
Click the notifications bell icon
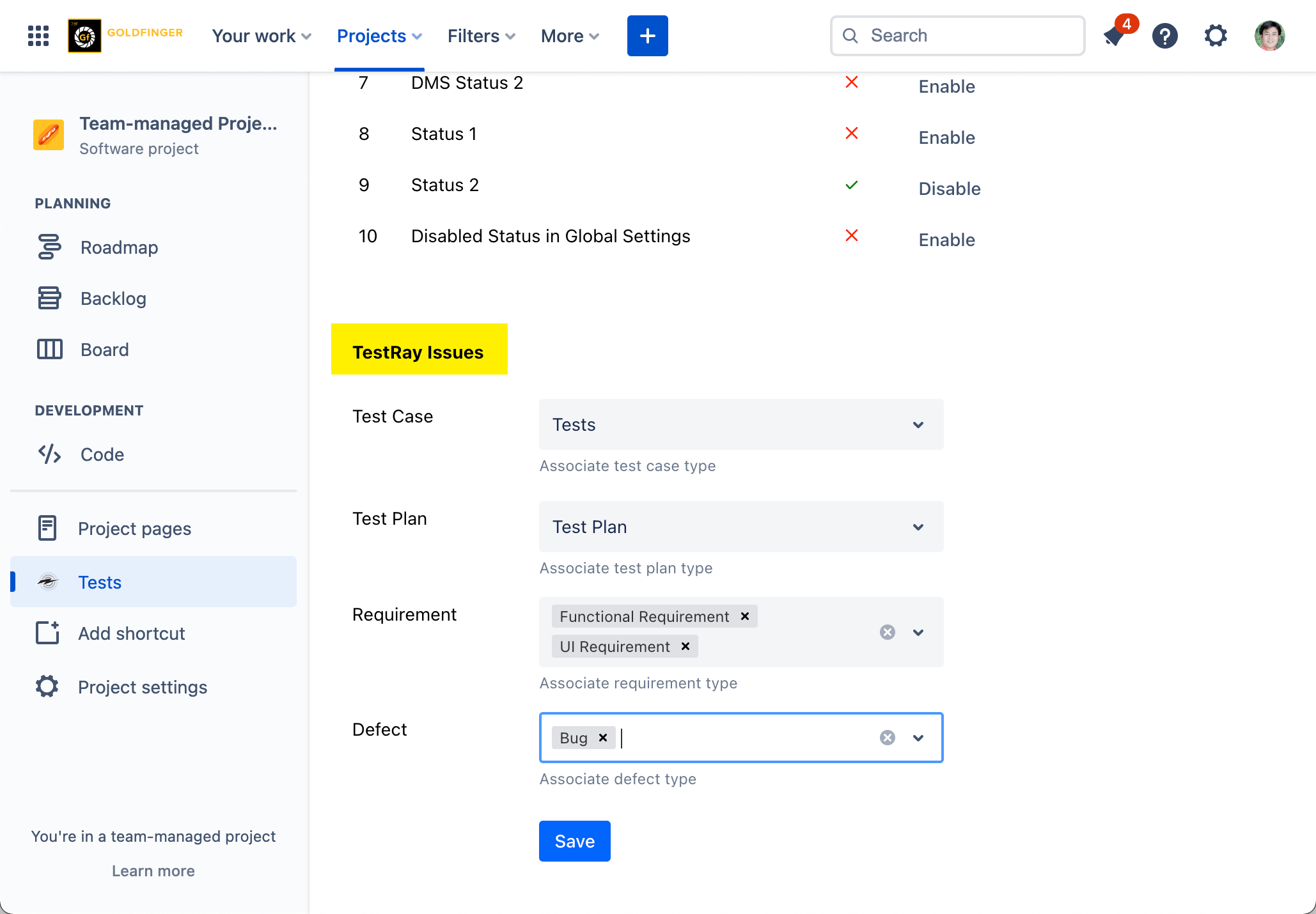pos(1115,36)
